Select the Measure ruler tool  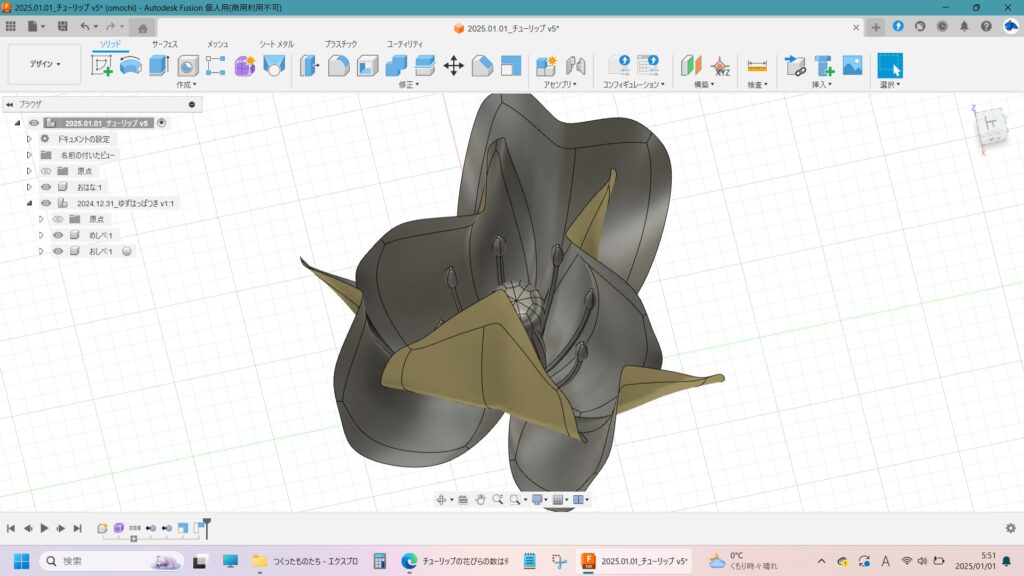click(x=757, y=66)
